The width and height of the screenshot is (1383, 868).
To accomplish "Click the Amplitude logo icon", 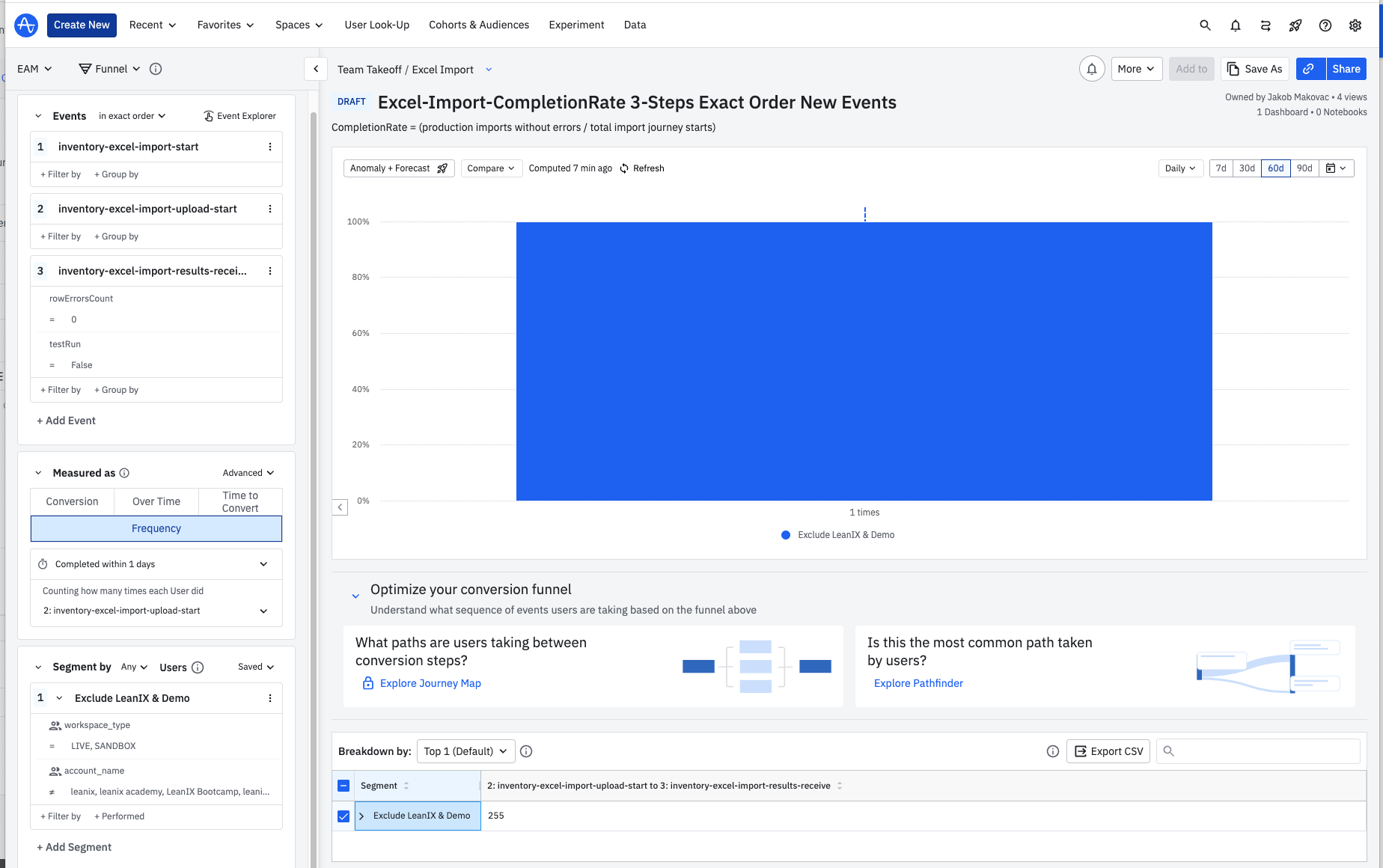I will (x=26, y=25).
